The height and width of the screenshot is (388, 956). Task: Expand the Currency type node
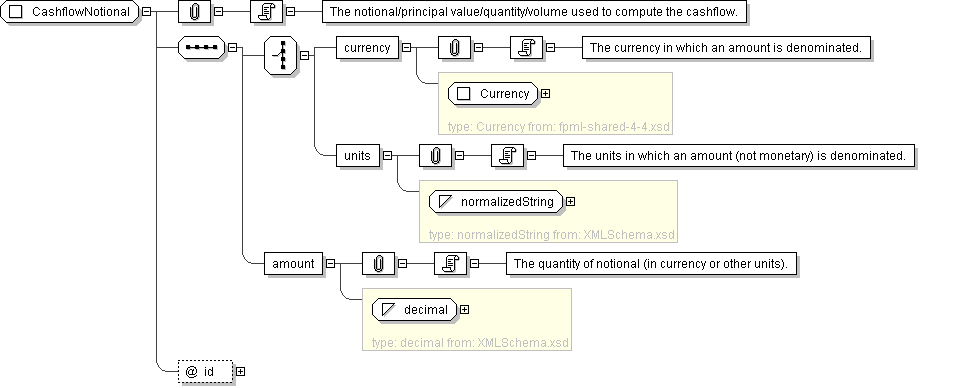(546, 94)
